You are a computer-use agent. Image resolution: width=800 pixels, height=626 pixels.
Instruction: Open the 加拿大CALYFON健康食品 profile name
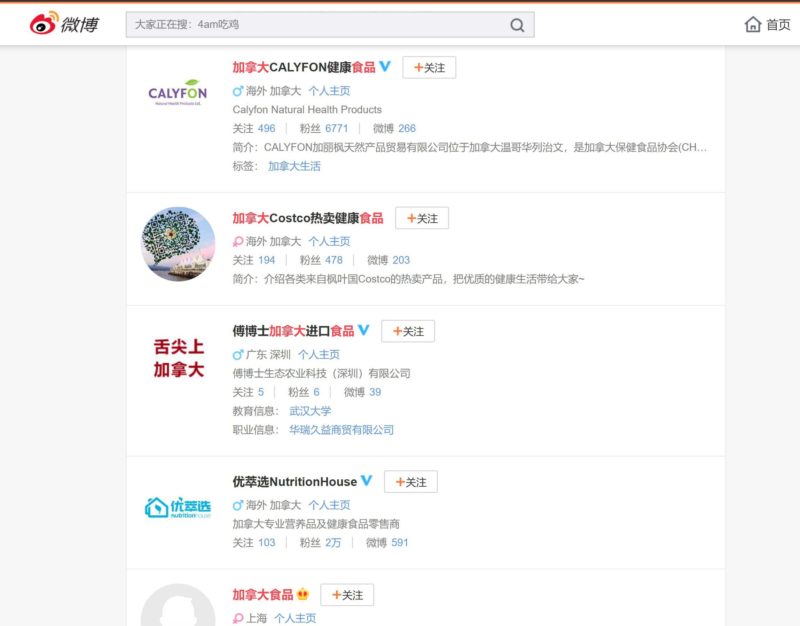pos(304,67)
